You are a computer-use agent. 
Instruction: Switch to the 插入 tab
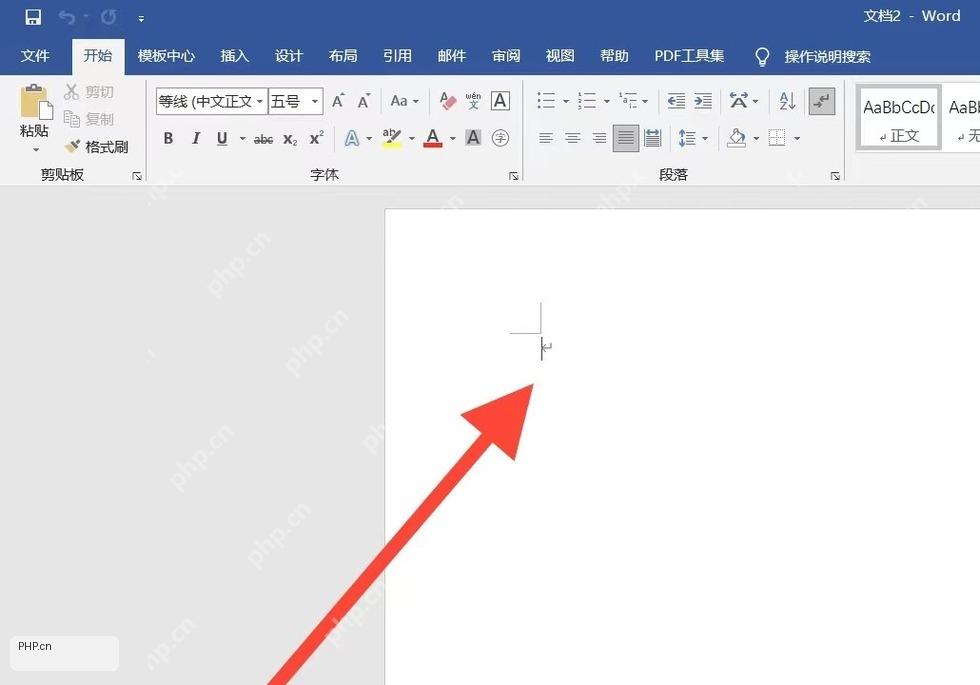tap(234, 56)
